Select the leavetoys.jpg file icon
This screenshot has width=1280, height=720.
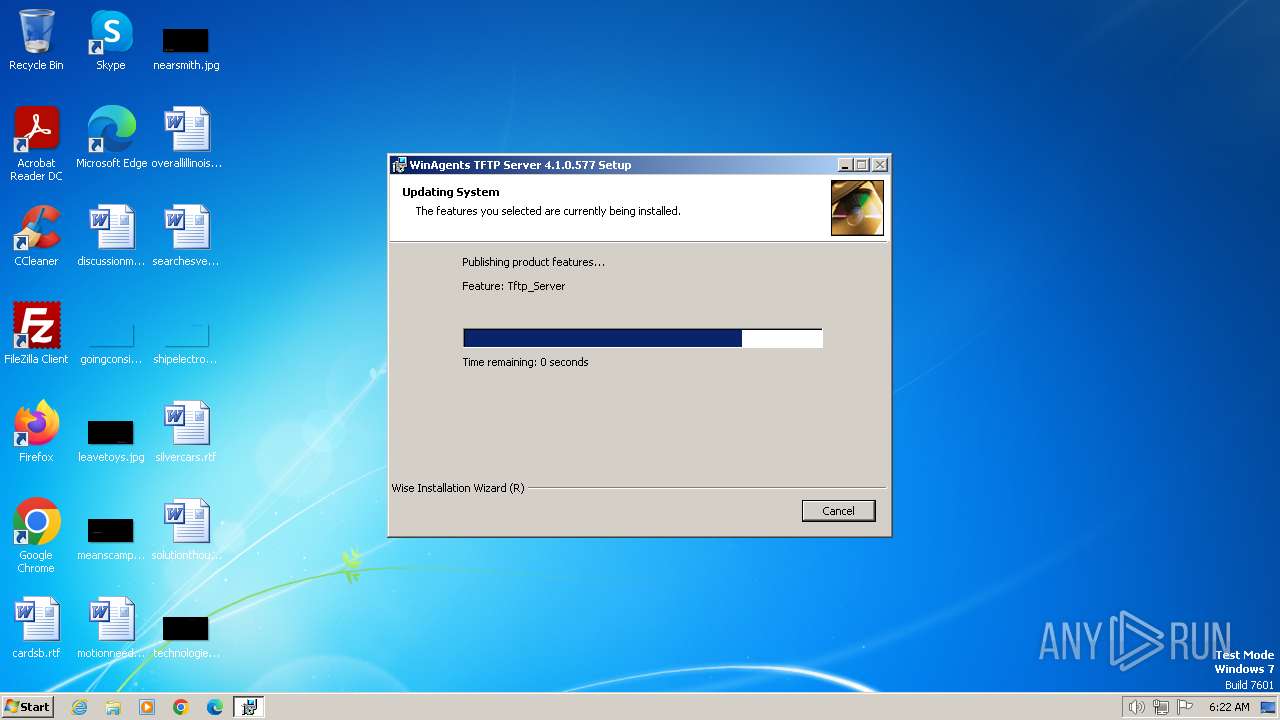111,440
